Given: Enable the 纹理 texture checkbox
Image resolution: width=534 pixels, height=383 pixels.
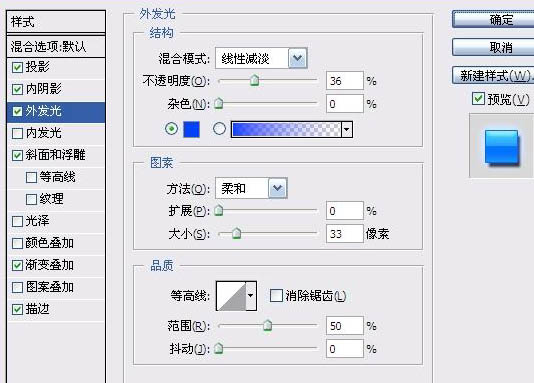Looking at the screenshot, I should [31, 200].
